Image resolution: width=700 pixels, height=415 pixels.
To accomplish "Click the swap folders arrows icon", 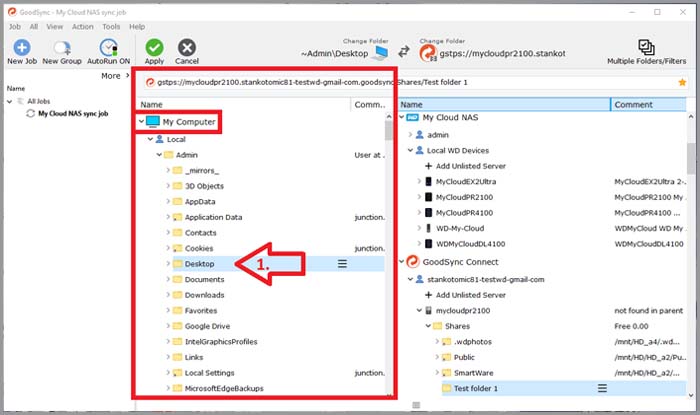I will [404, 51].
